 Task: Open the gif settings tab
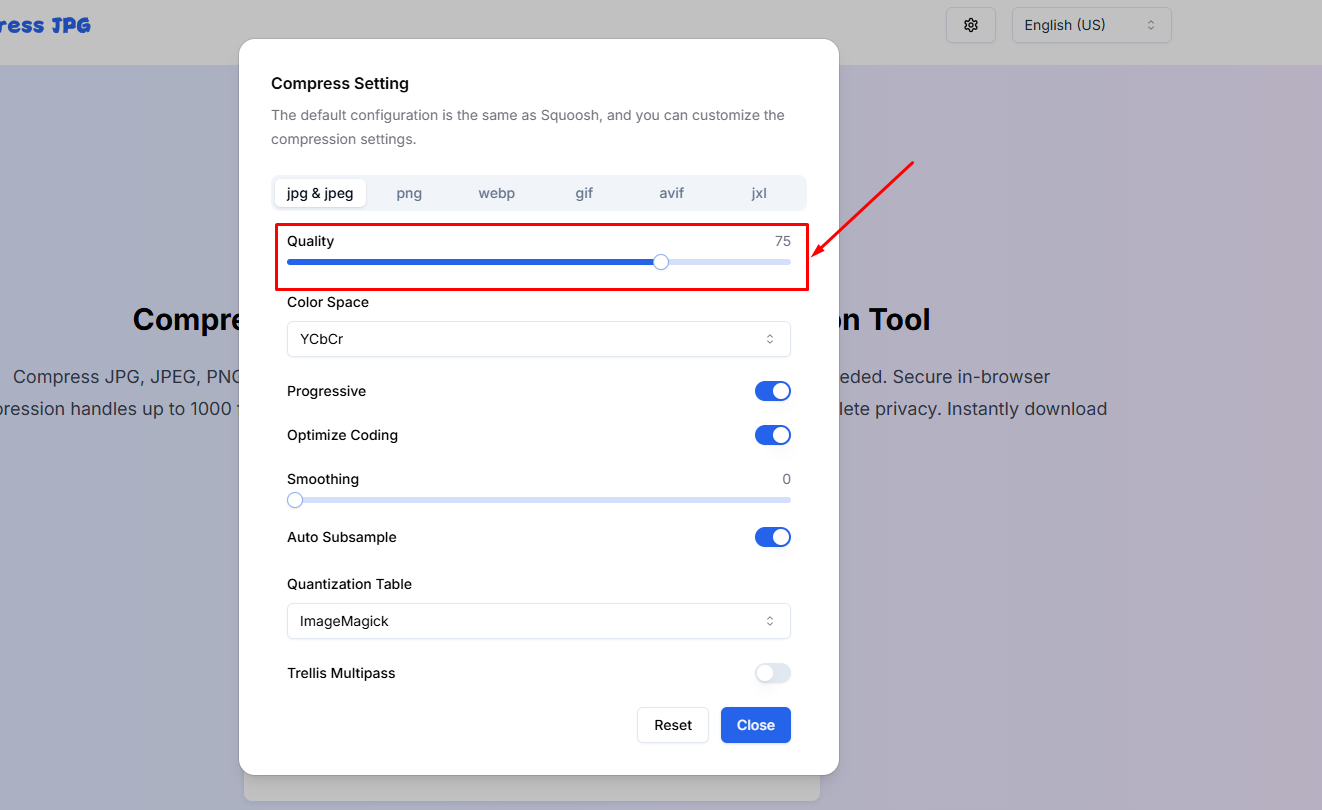584,193
